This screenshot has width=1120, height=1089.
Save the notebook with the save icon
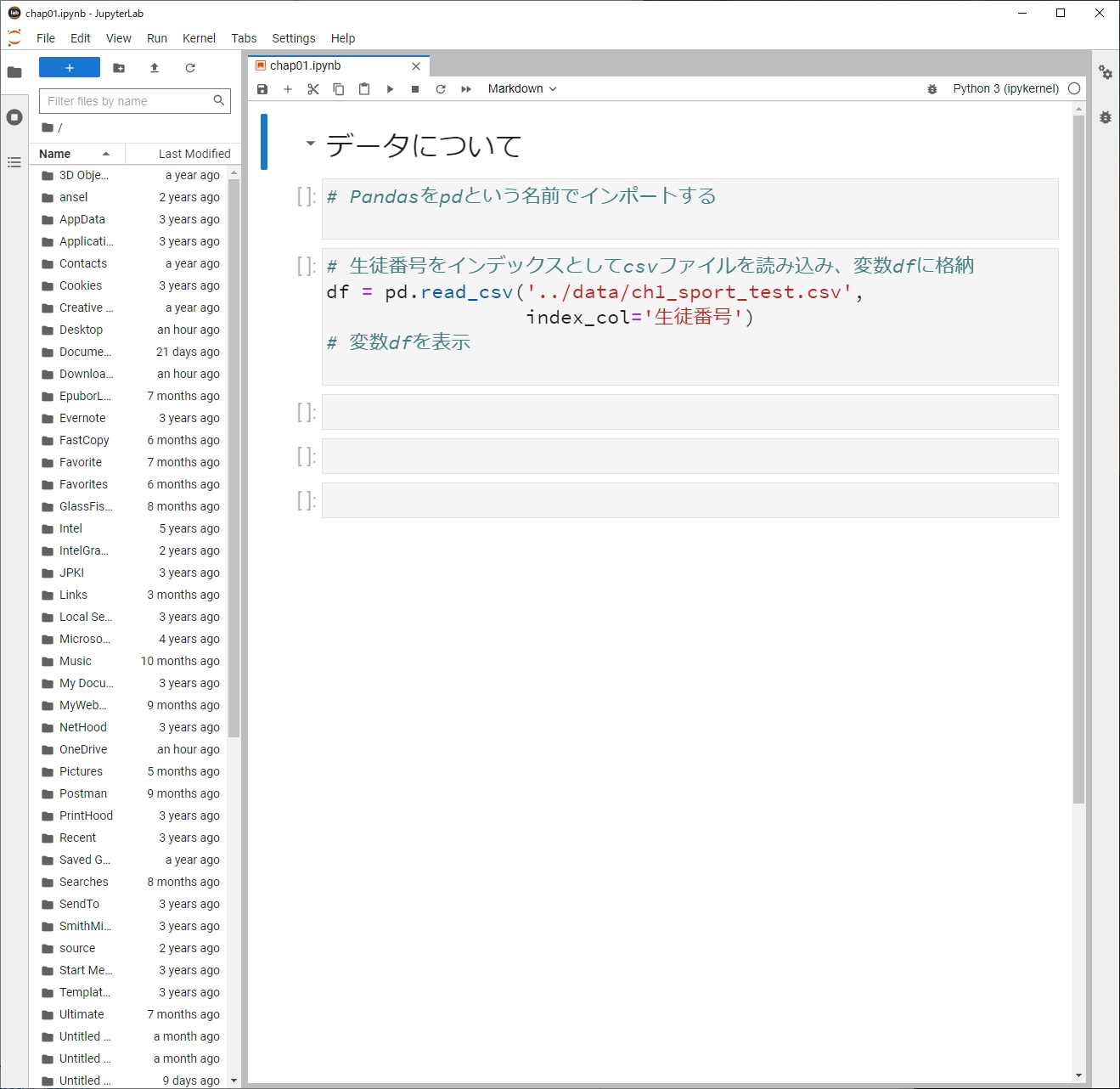click(x=262, y=89)
